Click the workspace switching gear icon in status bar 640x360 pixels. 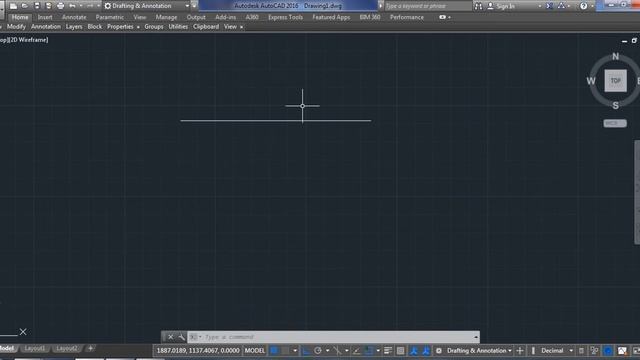point(439,351)
